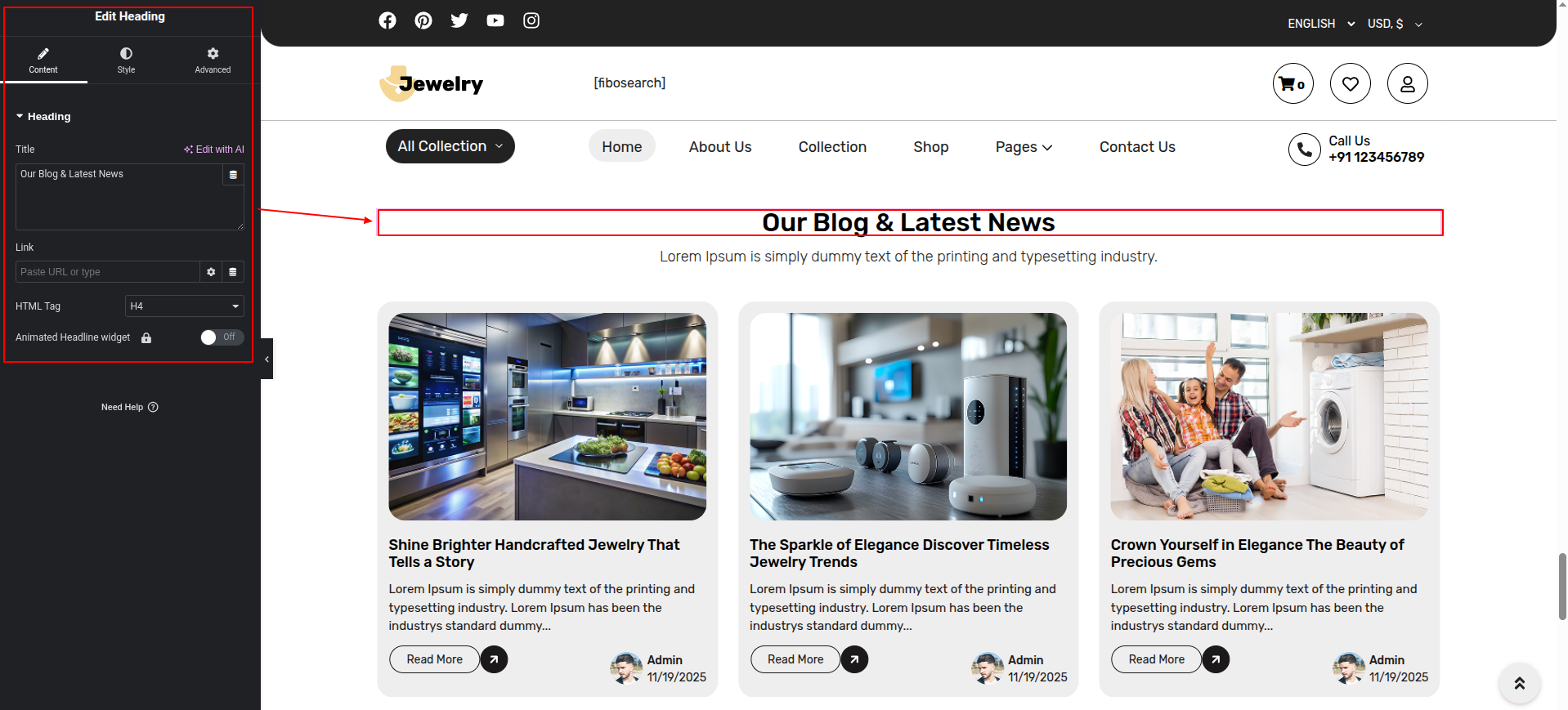Open the HTML Tag H4 dropdown
The width and height of the screenshot is (1568, 710).
click(x=184, y=306)
